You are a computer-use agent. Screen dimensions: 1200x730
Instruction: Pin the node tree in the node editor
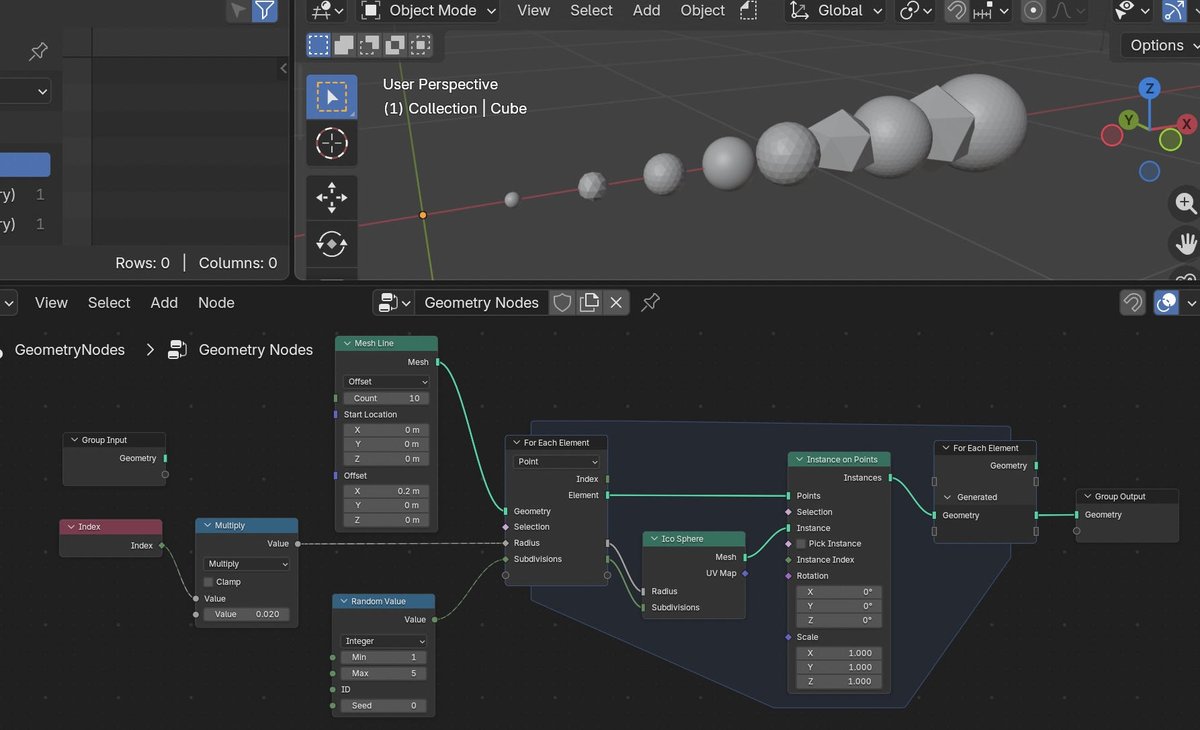pos(651,302)
